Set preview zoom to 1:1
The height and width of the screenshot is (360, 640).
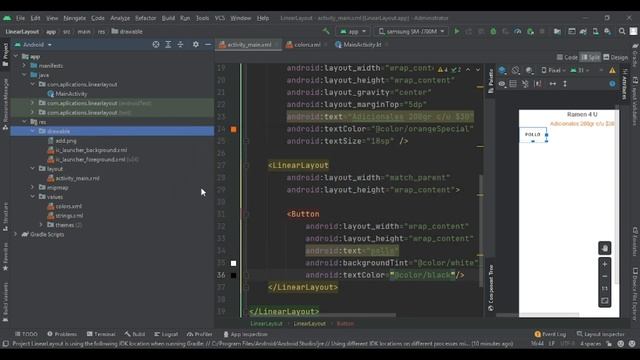pos(604,289)
